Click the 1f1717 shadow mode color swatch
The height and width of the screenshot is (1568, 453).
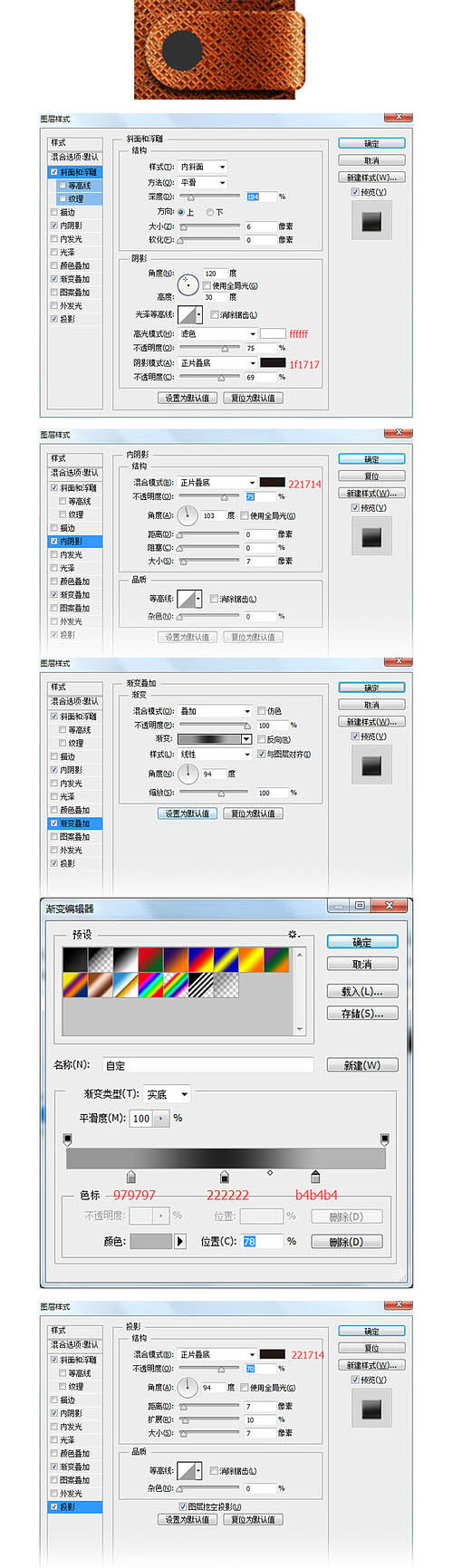273,363
